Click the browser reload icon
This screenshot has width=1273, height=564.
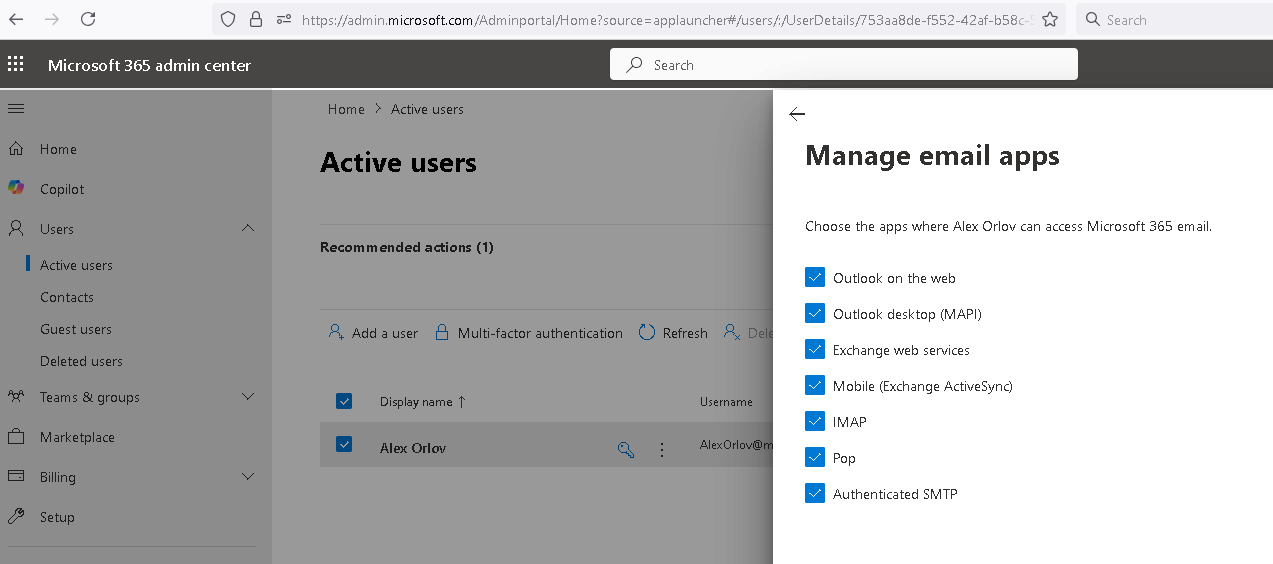tap(88, 19)
